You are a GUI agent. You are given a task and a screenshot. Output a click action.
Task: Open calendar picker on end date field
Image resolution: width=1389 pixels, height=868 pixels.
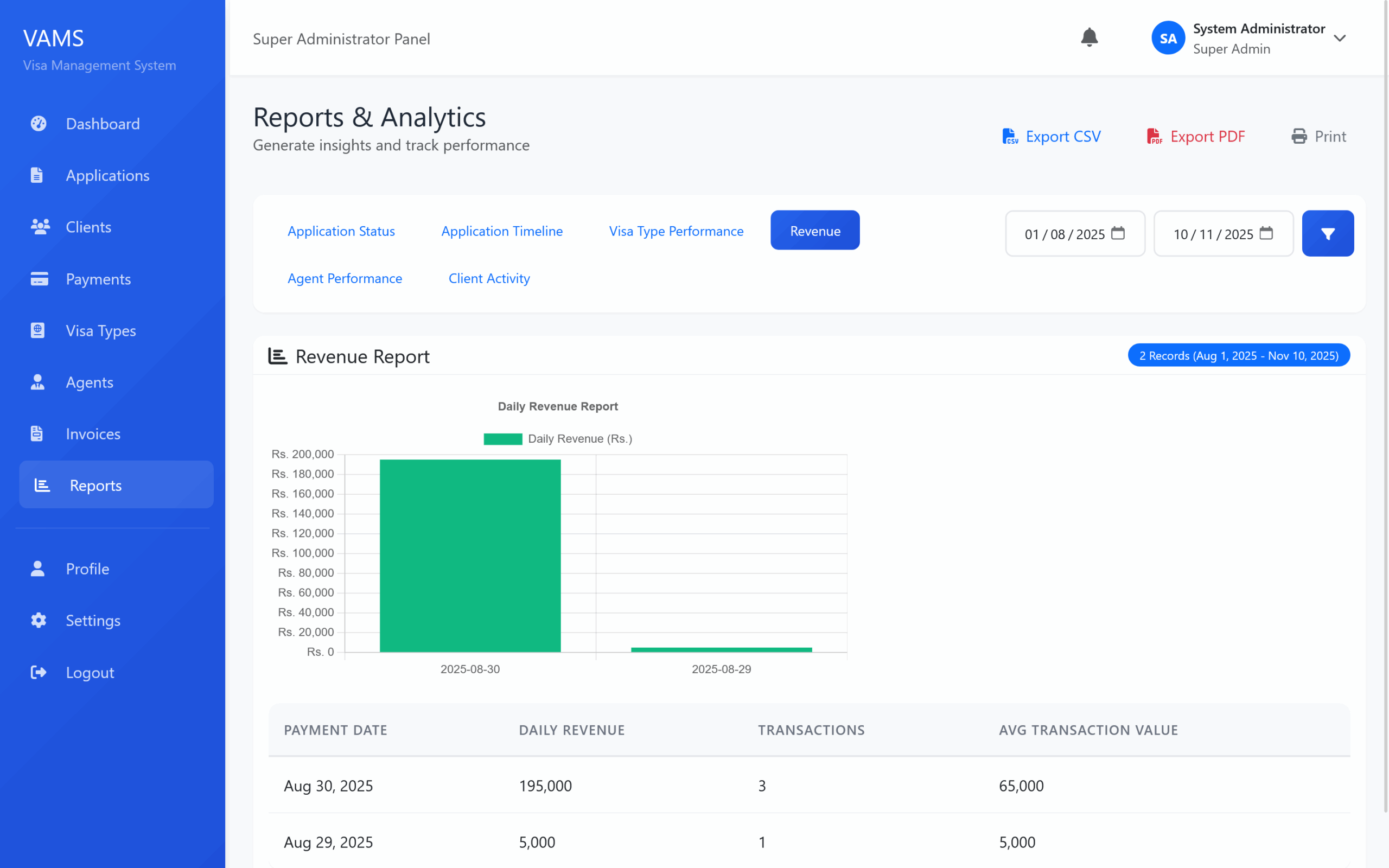pos(1266,234)
